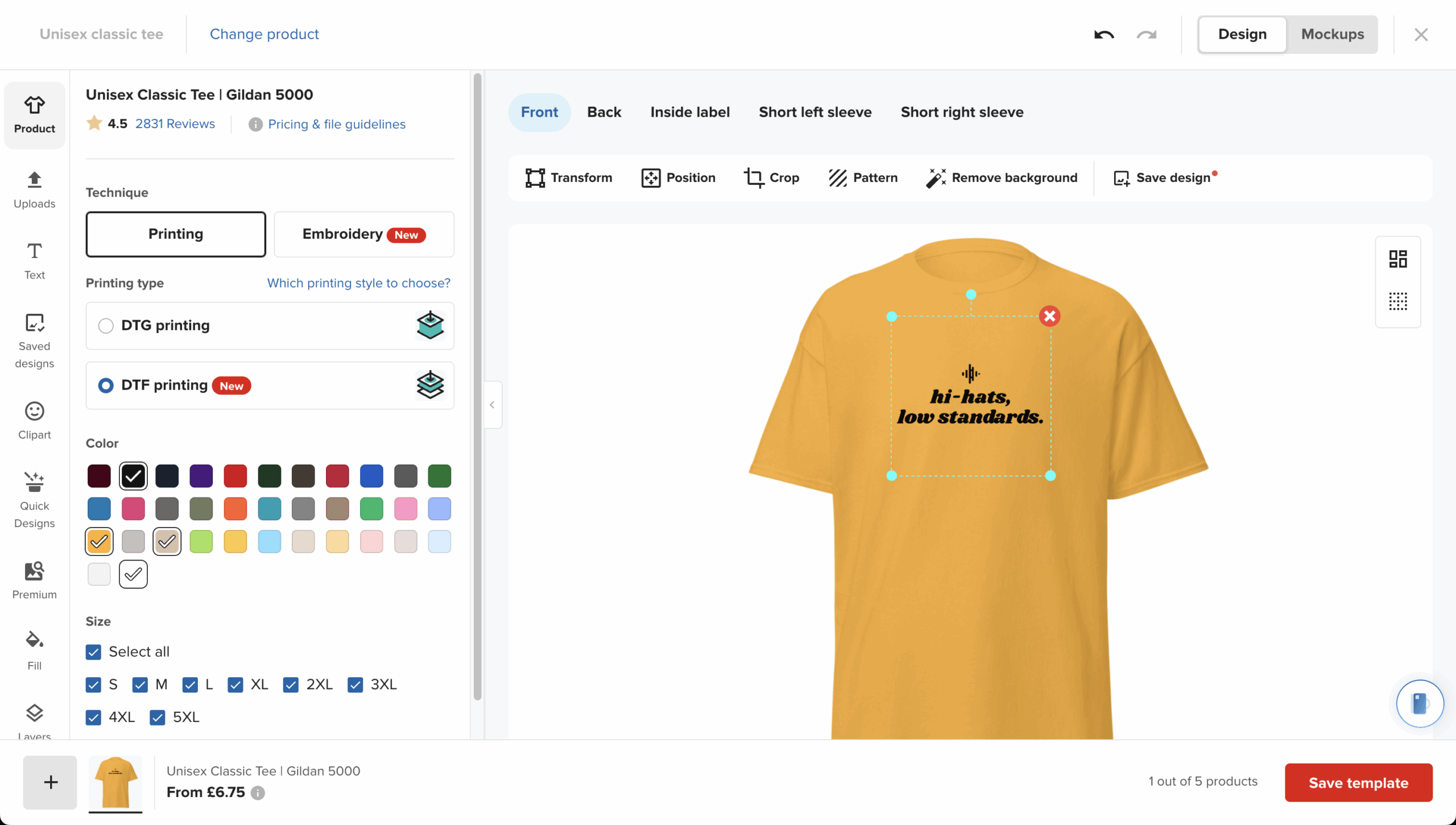The height and width of the screenshot is (825, 1456).
Task: Open the Uploads sidebar panel
Action: [34, 190]
